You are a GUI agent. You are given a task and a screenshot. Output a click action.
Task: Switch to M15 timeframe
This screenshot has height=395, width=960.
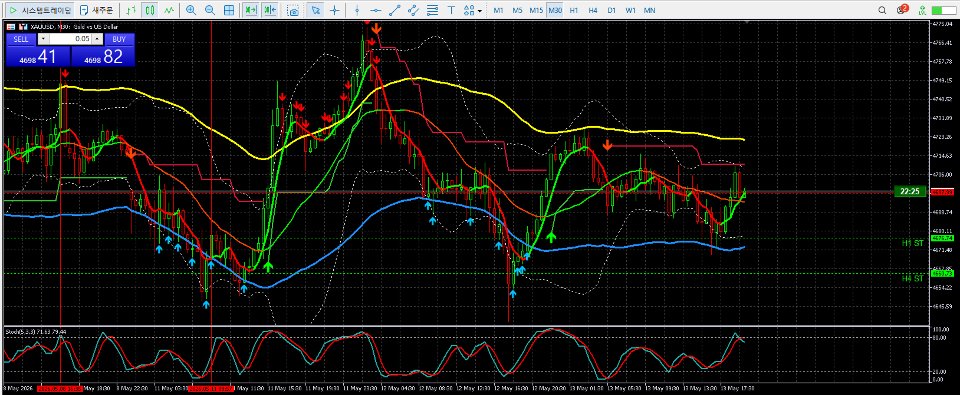tap(536, 10)
